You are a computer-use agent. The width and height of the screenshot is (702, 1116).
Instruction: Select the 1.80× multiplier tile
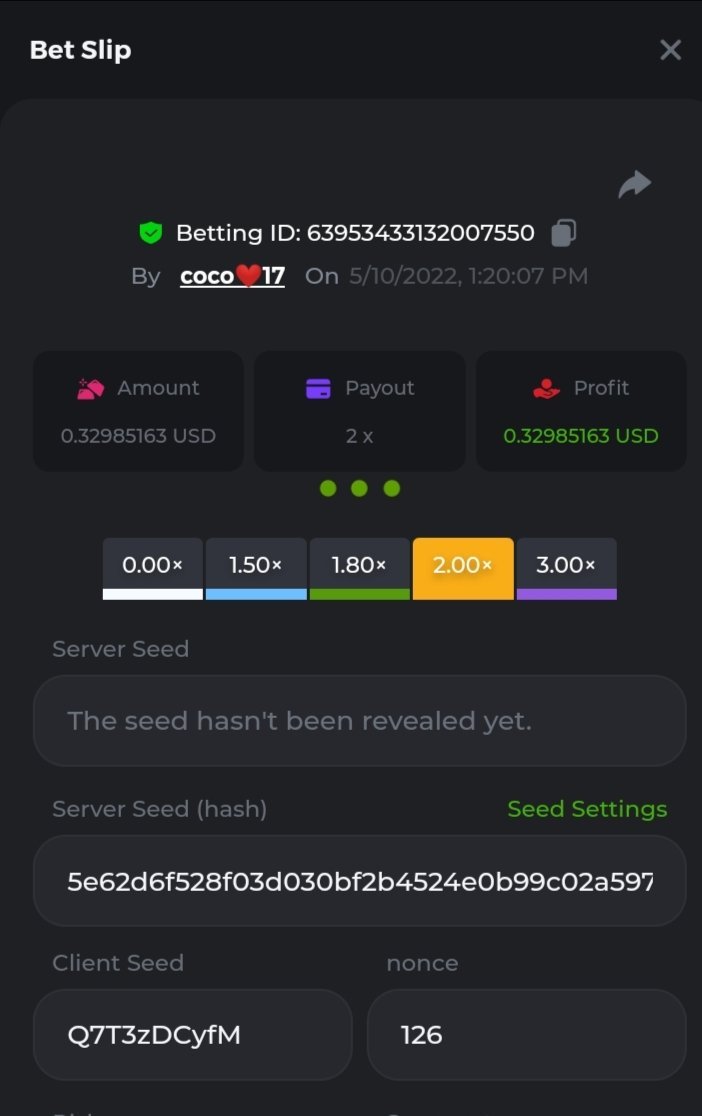click(359, 567)
